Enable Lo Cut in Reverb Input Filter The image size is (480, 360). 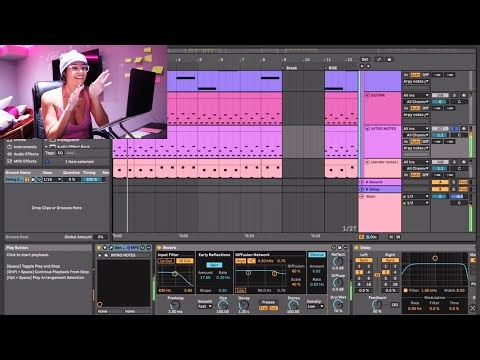point(166,261)
